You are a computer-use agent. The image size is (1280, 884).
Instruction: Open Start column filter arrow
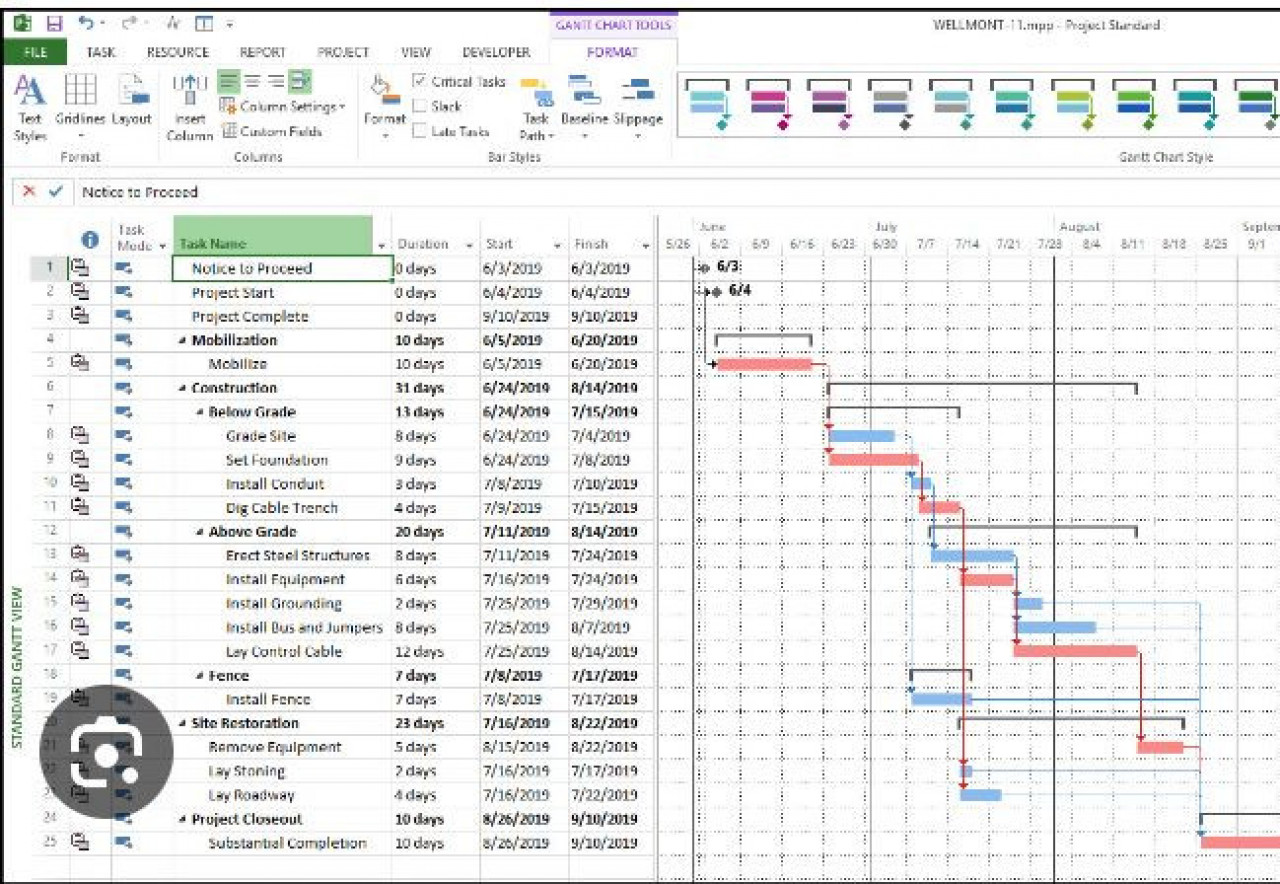click(558, 245)
